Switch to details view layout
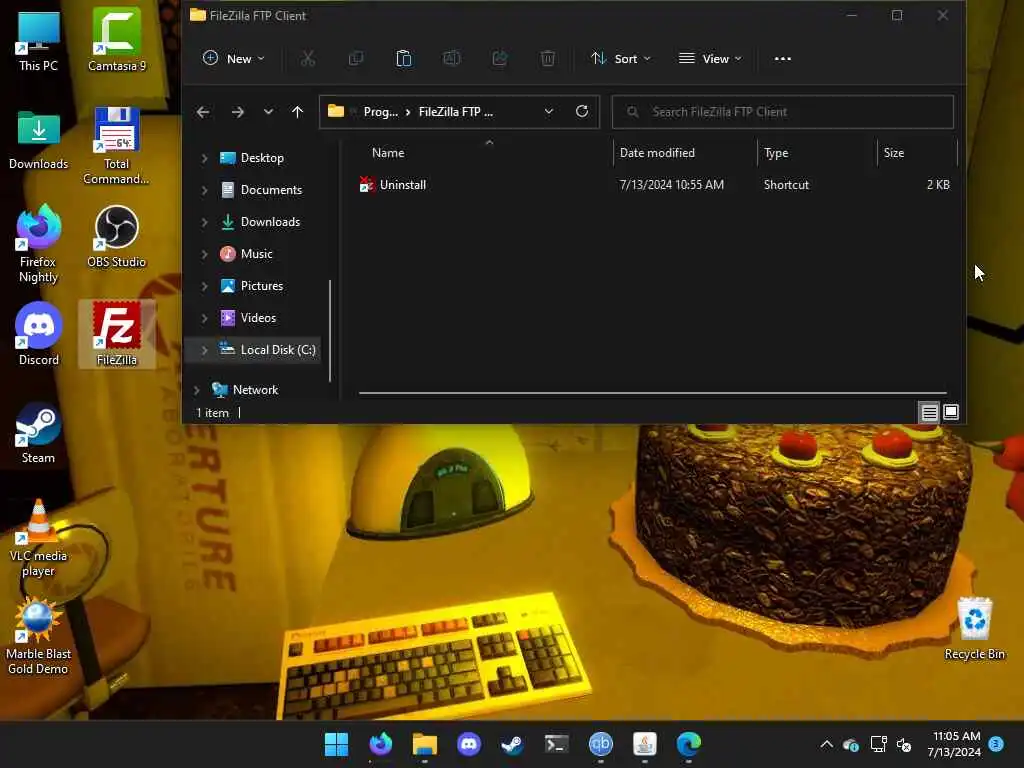Viewport: 1024px width, 768px height. click(x=929, y=413)
